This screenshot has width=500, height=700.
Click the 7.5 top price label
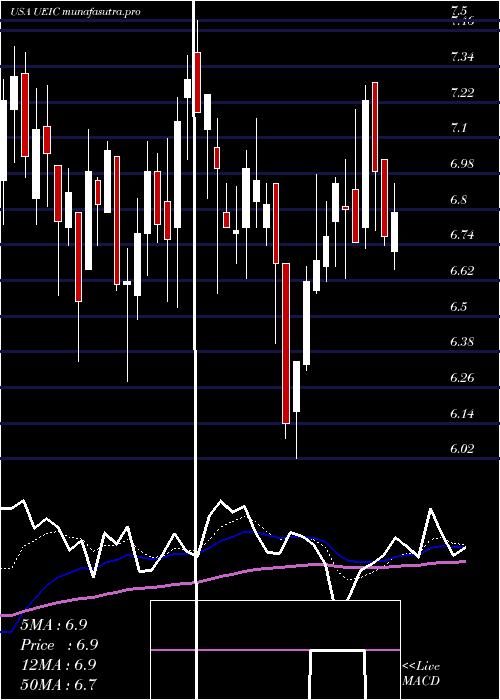tap(459, 11)
